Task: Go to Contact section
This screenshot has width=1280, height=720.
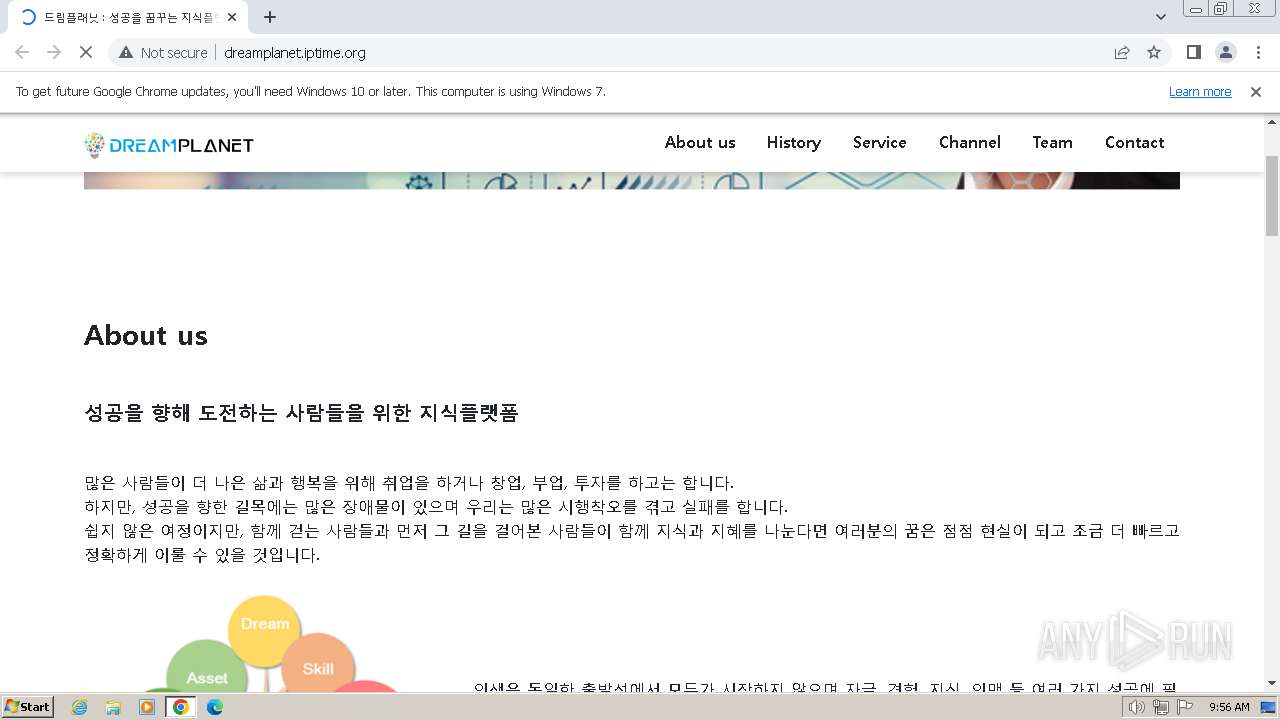Action: [1135, 142]
